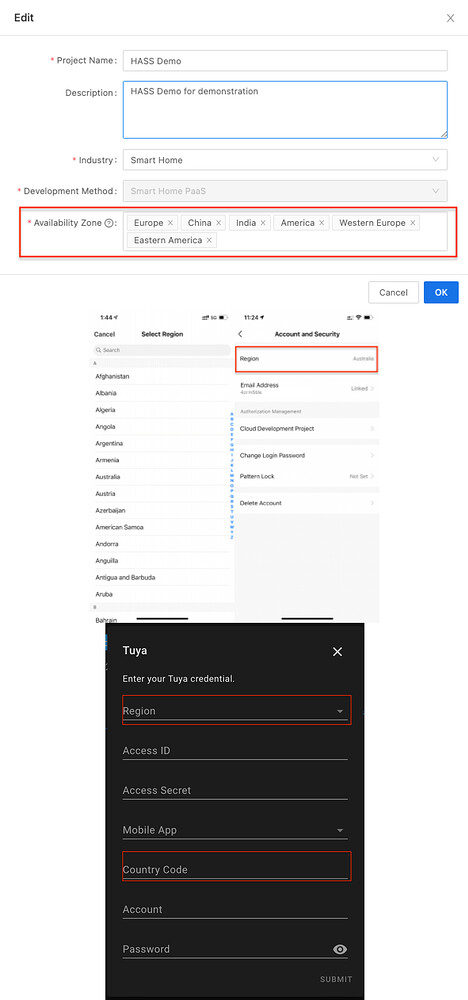This screenshot has height=1000, width=468.
Task: Select Argentina in region list
Action: [x=161, y=443]
